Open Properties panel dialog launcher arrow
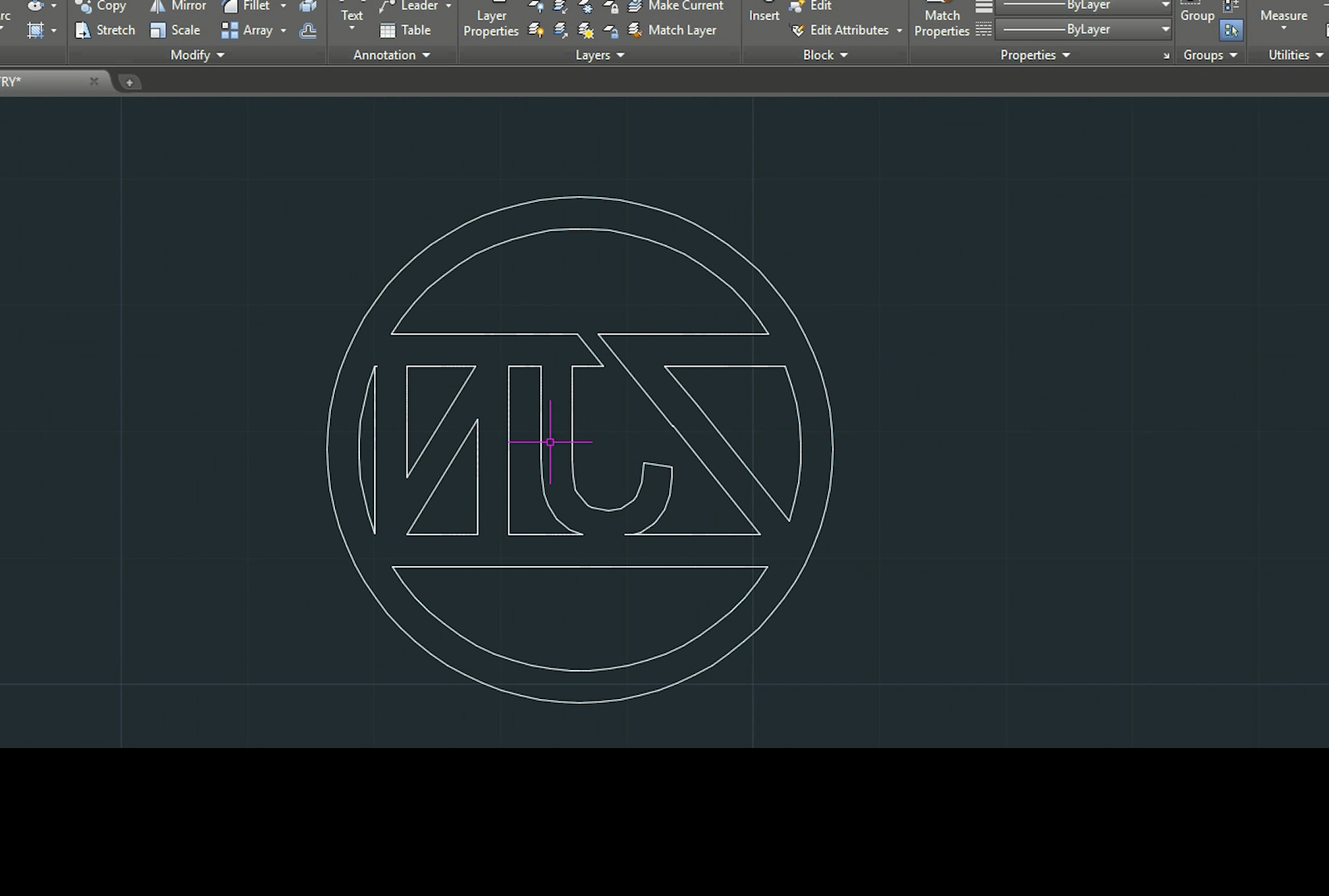 (1166, 56)
